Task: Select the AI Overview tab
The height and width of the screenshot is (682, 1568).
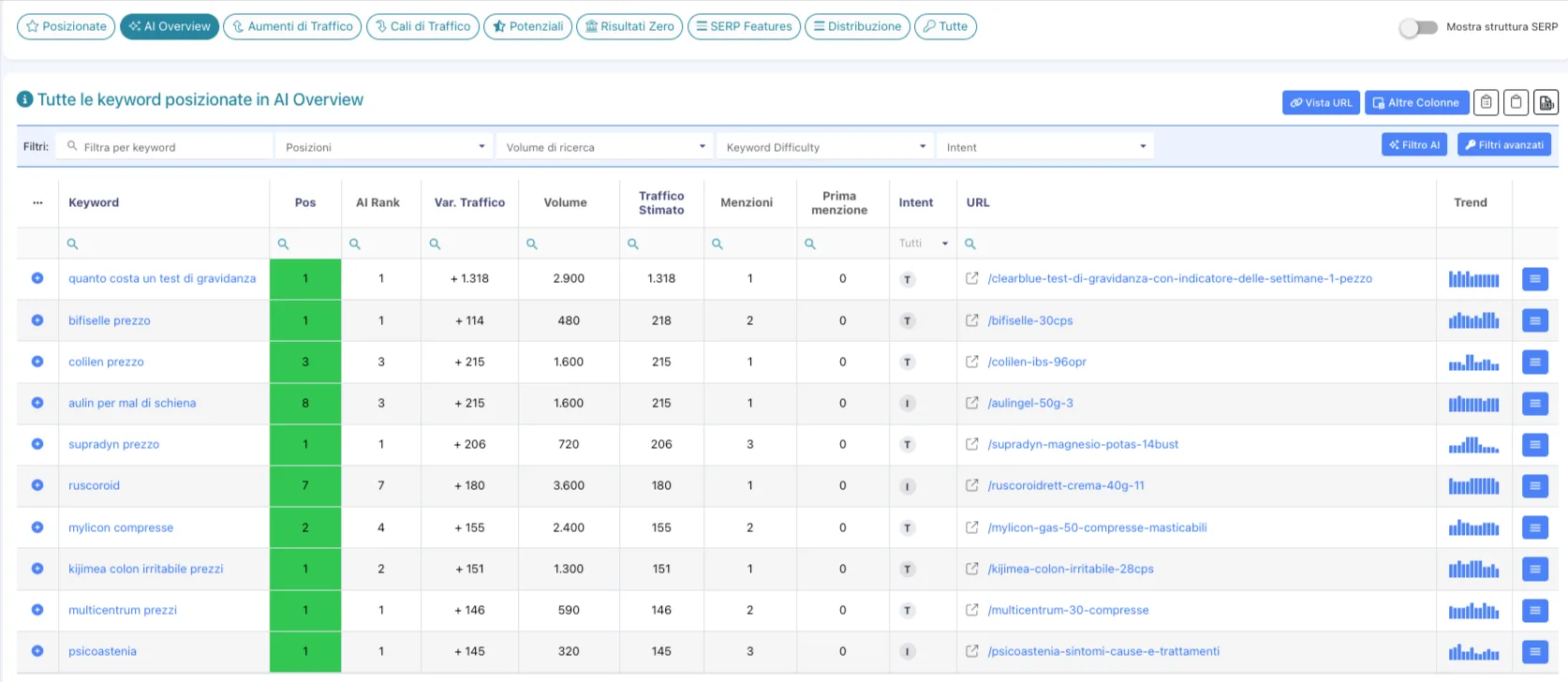Action: [170, 26]
